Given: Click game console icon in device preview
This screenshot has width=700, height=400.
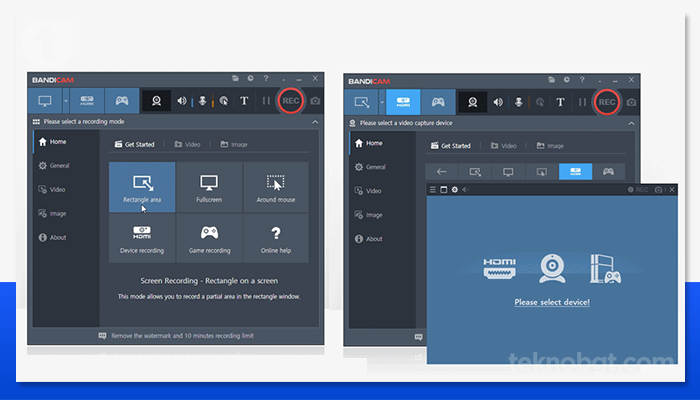Looking at the screenshot, I should point(605,269).
